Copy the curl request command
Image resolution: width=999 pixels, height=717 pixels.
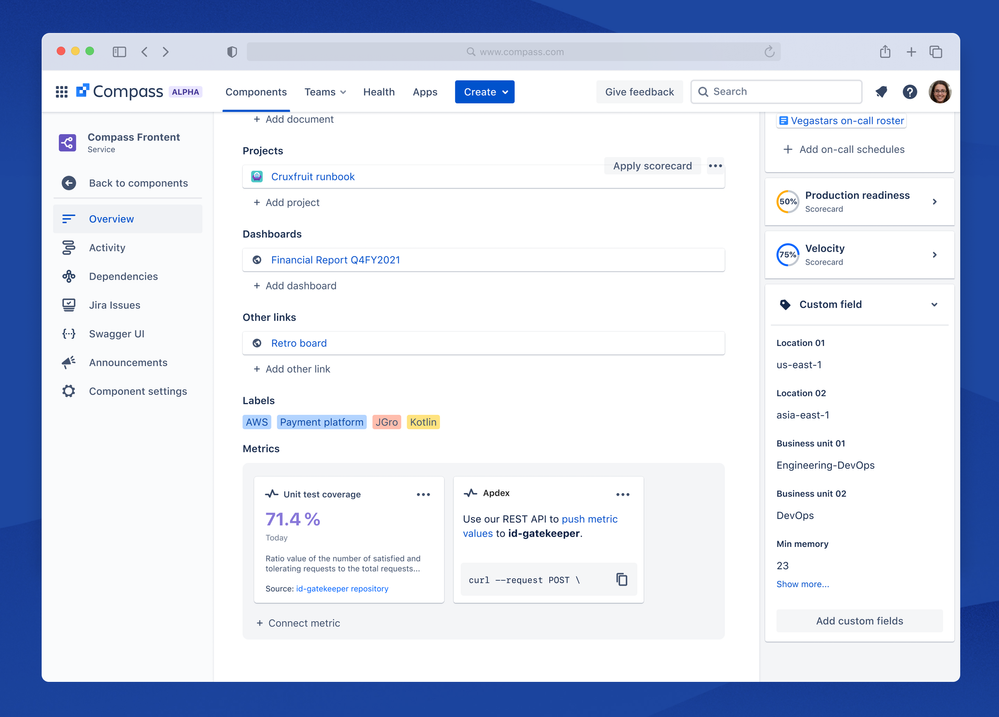tap(622, 579)
